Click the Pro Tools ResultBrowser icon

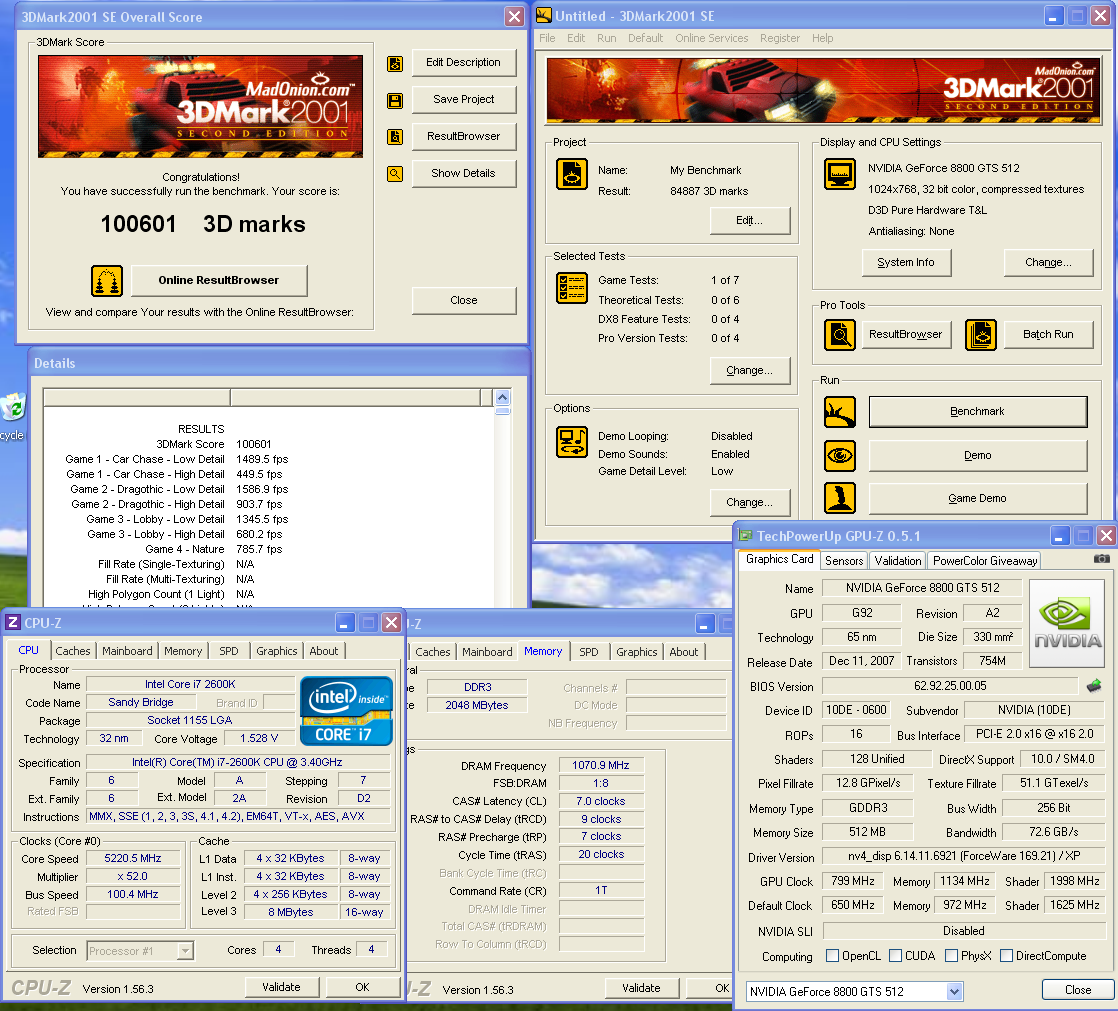pos(840,334)
